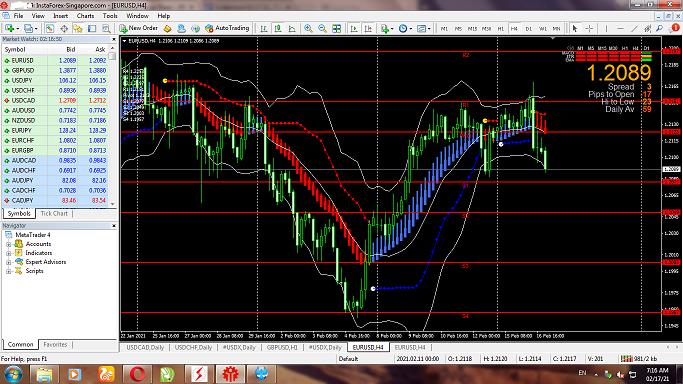
Task: Open the Indicators dropdown arrow
Action: point(392,29)
